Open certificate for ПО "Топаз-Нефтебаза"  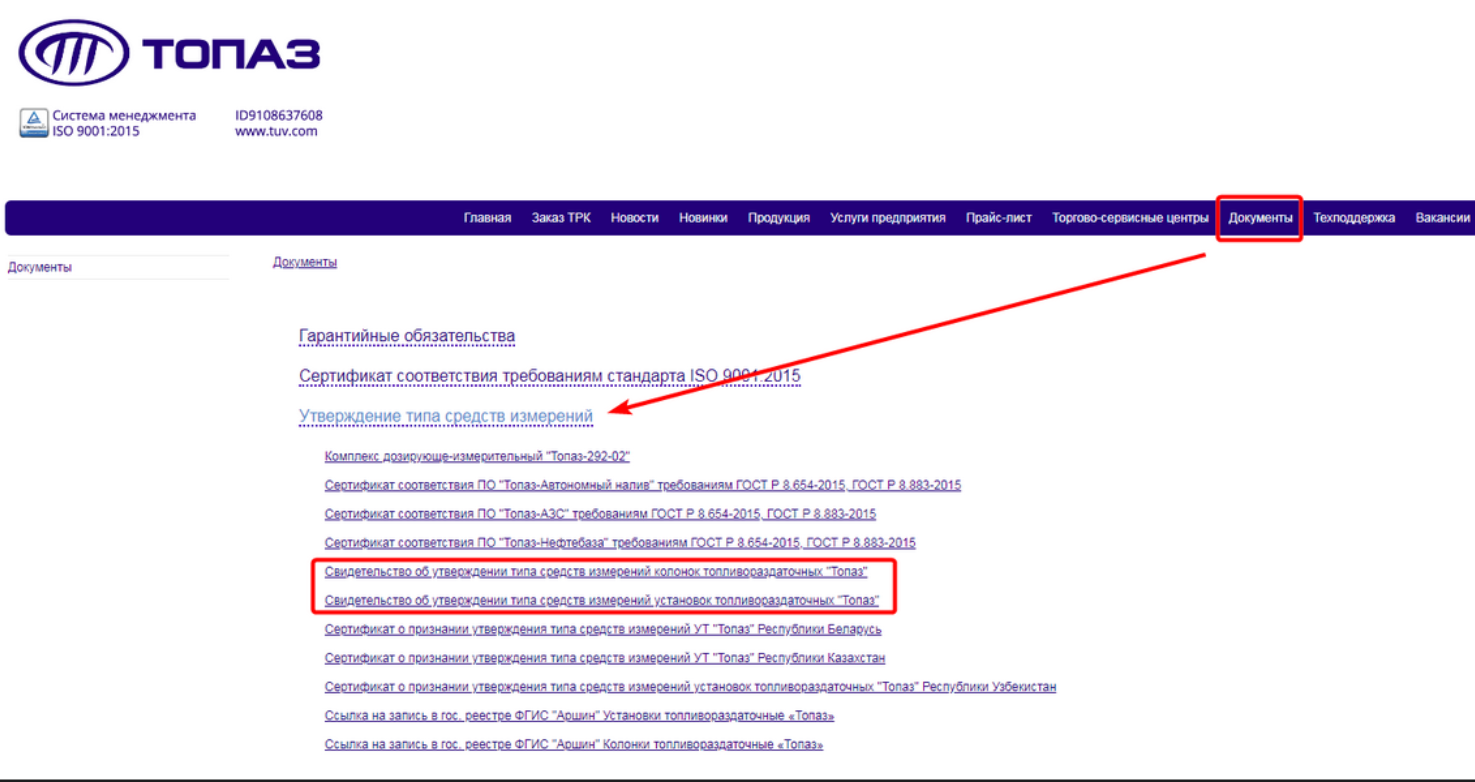tap(620, 543)
